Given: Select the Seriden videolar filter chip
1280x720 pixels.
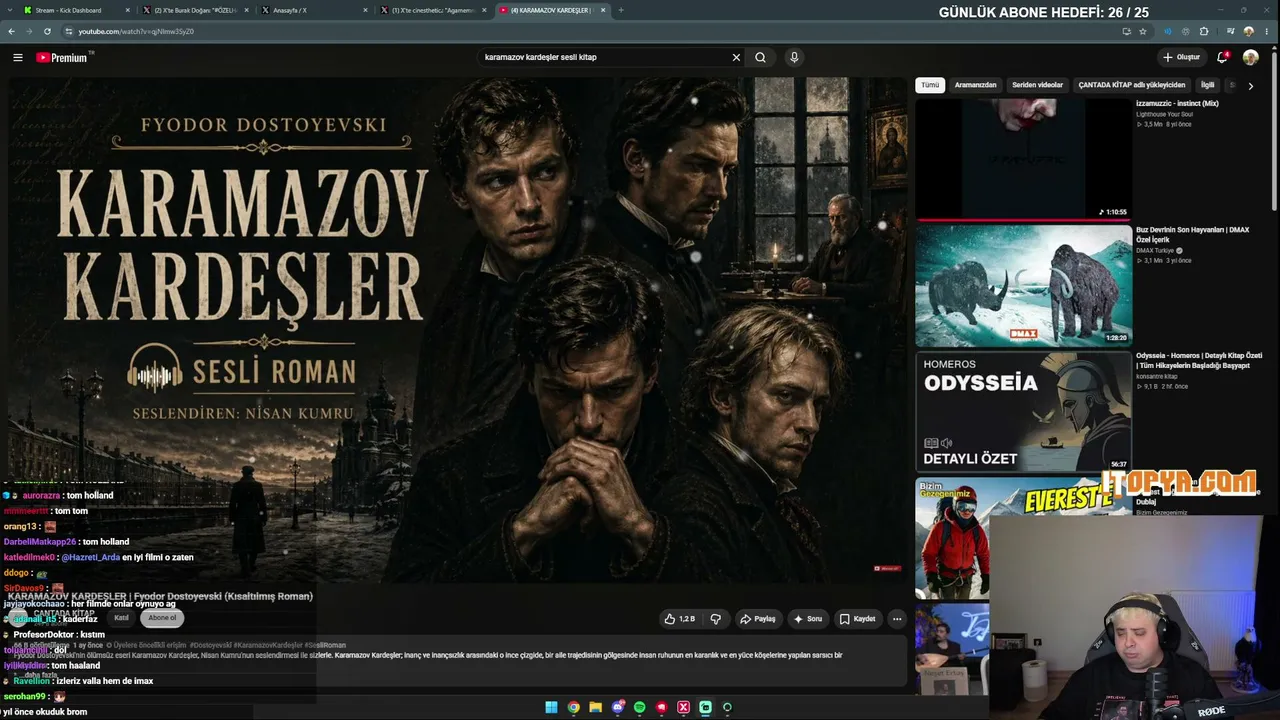Looking at the screenshot, I should [1037, 85].
